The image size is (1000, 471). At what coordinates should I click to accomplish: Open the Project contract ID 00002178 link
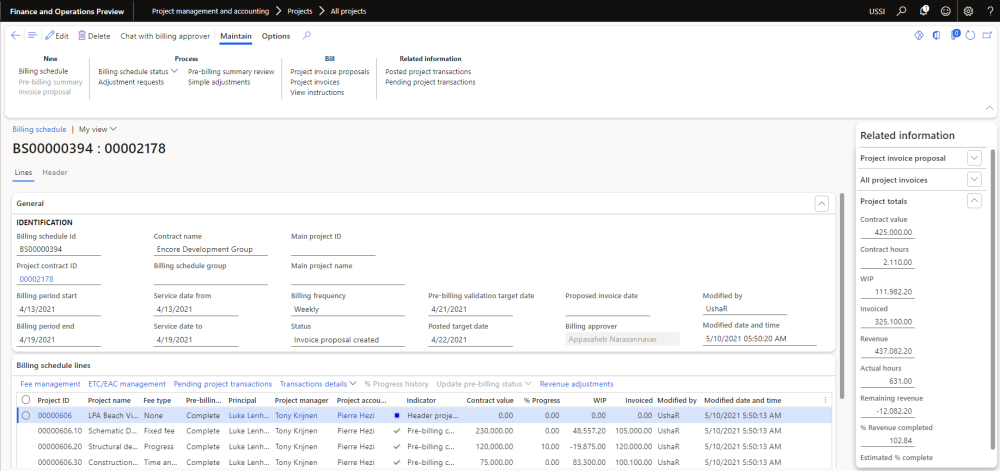coord(35,279)
